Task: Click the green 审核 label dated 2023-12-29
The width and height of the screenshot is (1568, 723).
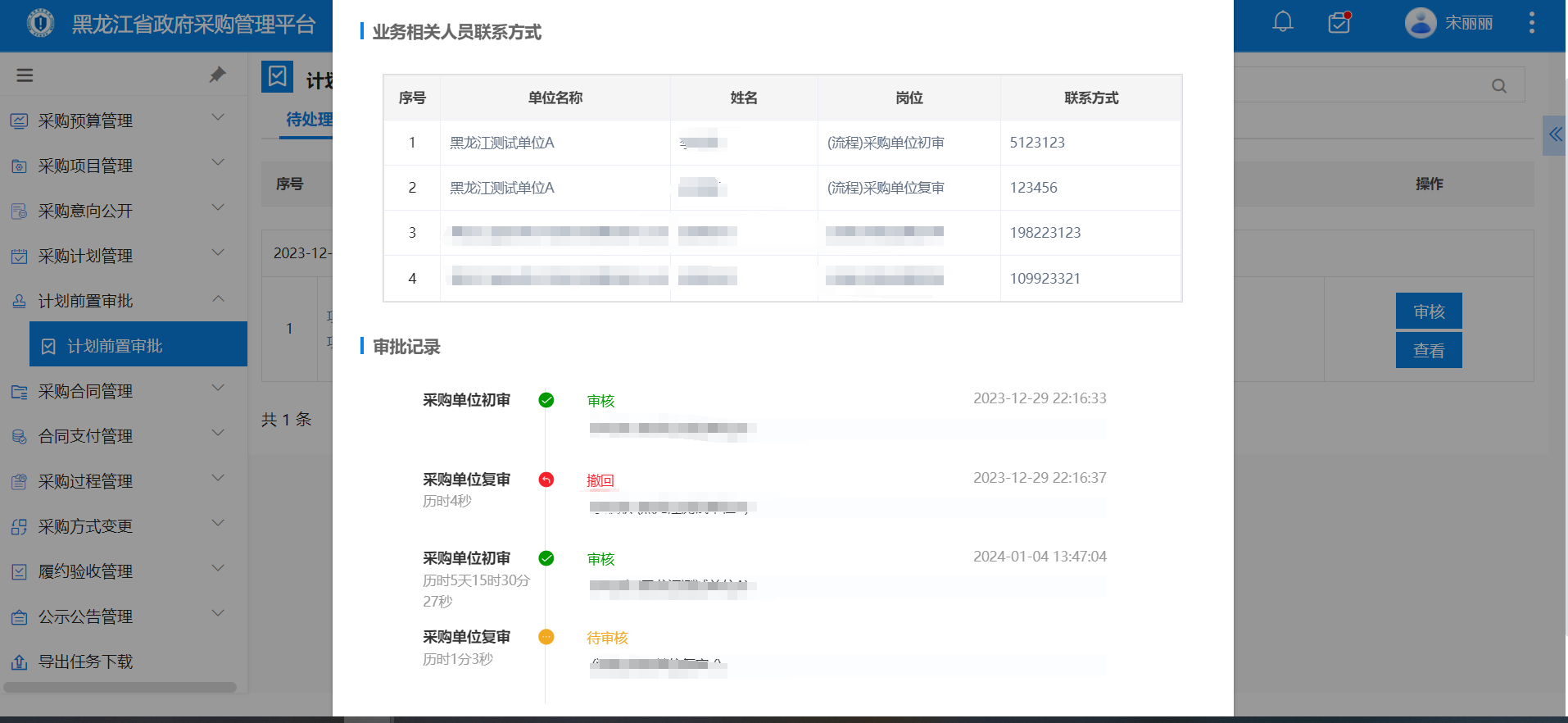Action: point(600,401)
